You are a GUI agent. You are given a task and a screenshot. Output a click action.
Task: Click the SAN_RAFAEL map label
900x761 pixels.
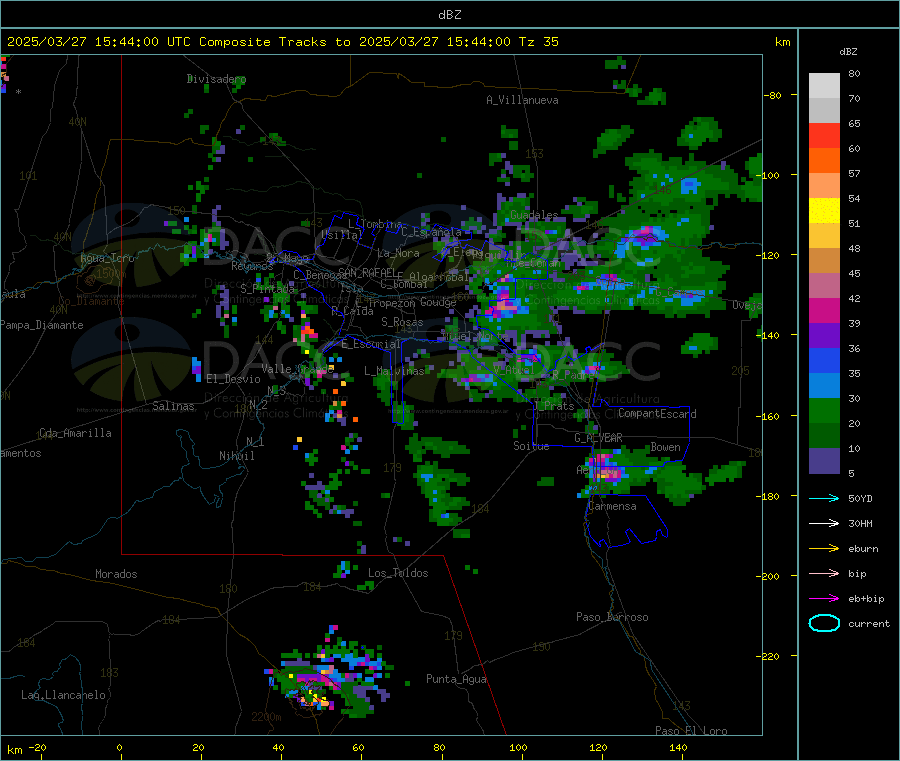pyautogui.click(x=367, y=273)
